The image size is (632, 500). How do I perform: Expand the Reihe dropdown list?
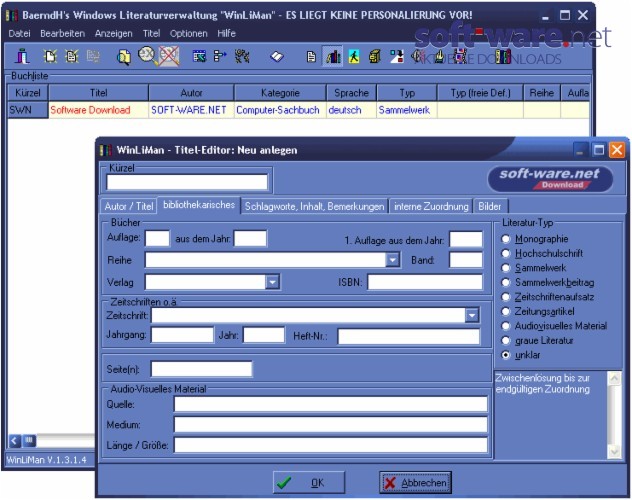click(x=392, y=260)
